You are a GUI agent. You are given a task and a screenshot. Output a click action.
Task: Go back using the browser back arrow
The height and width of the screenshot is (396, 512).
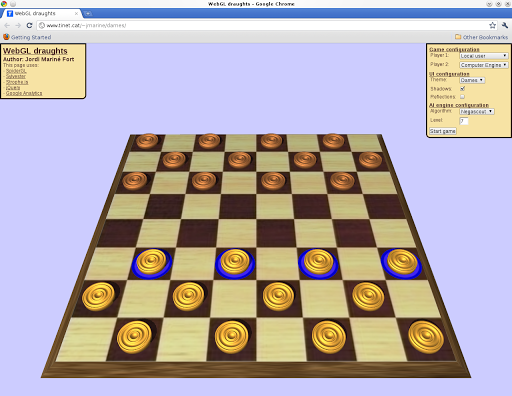pyautogui.click(x=7, y=25)
